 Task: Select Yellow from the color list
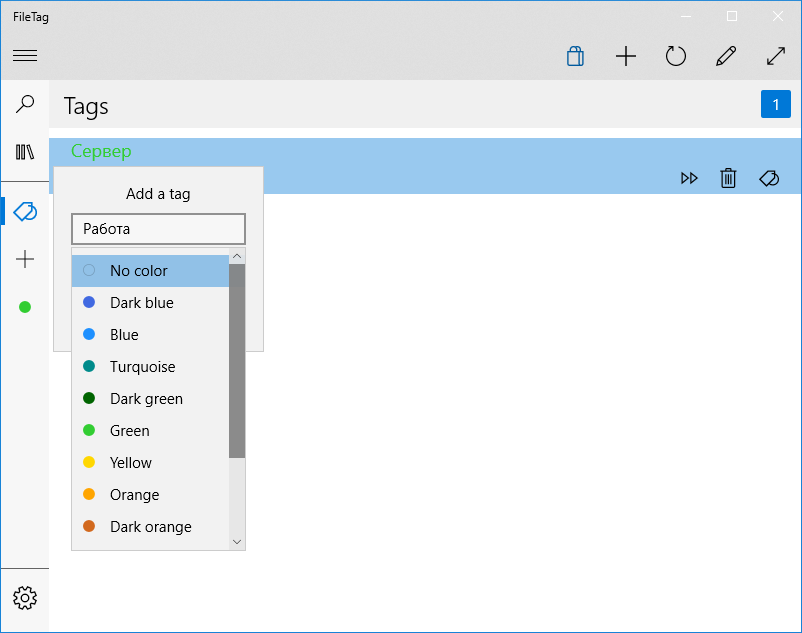150,463
